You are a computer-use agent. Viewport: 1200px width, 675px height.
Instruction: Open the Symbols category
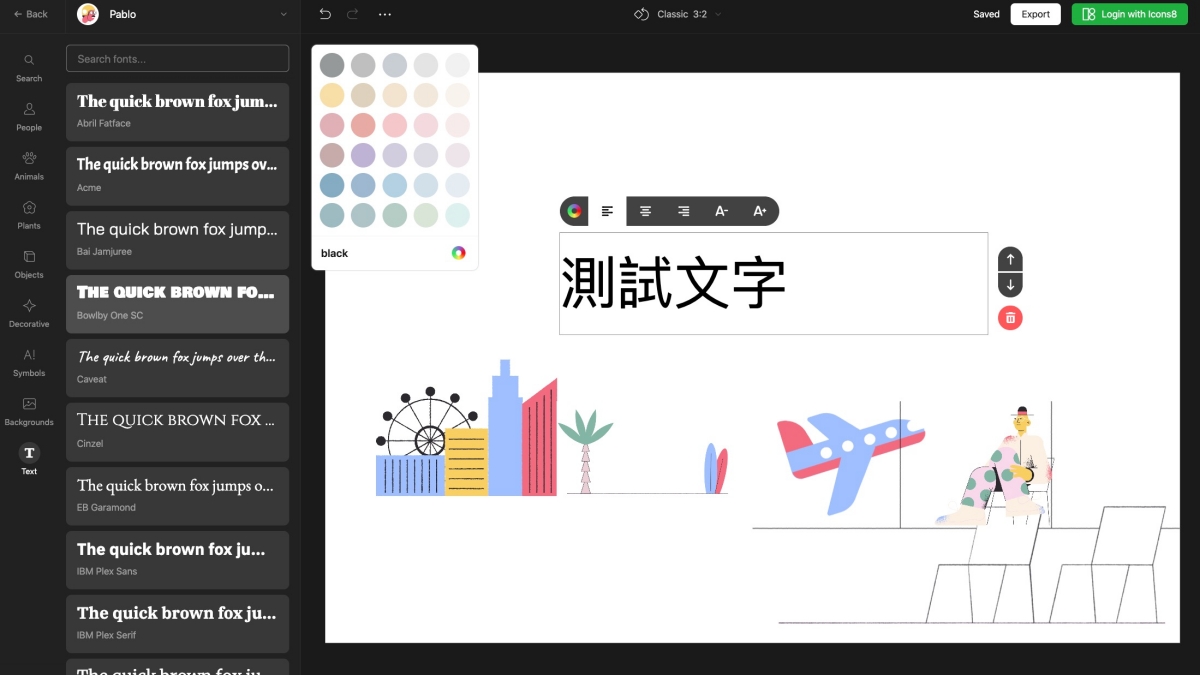coord(29,362)
